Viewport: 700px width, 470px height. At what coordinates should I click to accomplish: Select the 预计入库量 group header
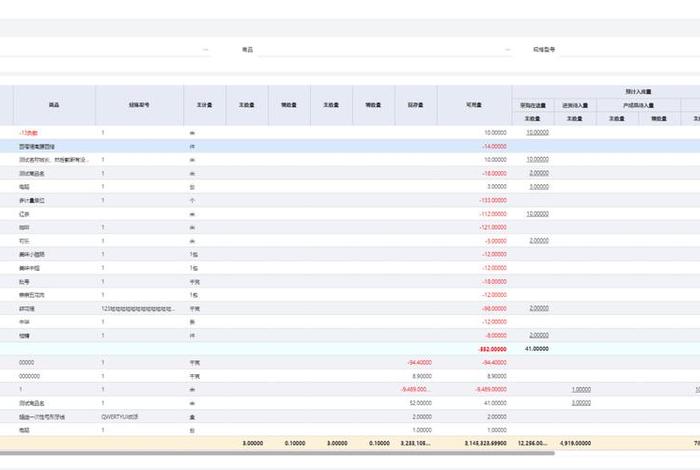pos(638,91)
